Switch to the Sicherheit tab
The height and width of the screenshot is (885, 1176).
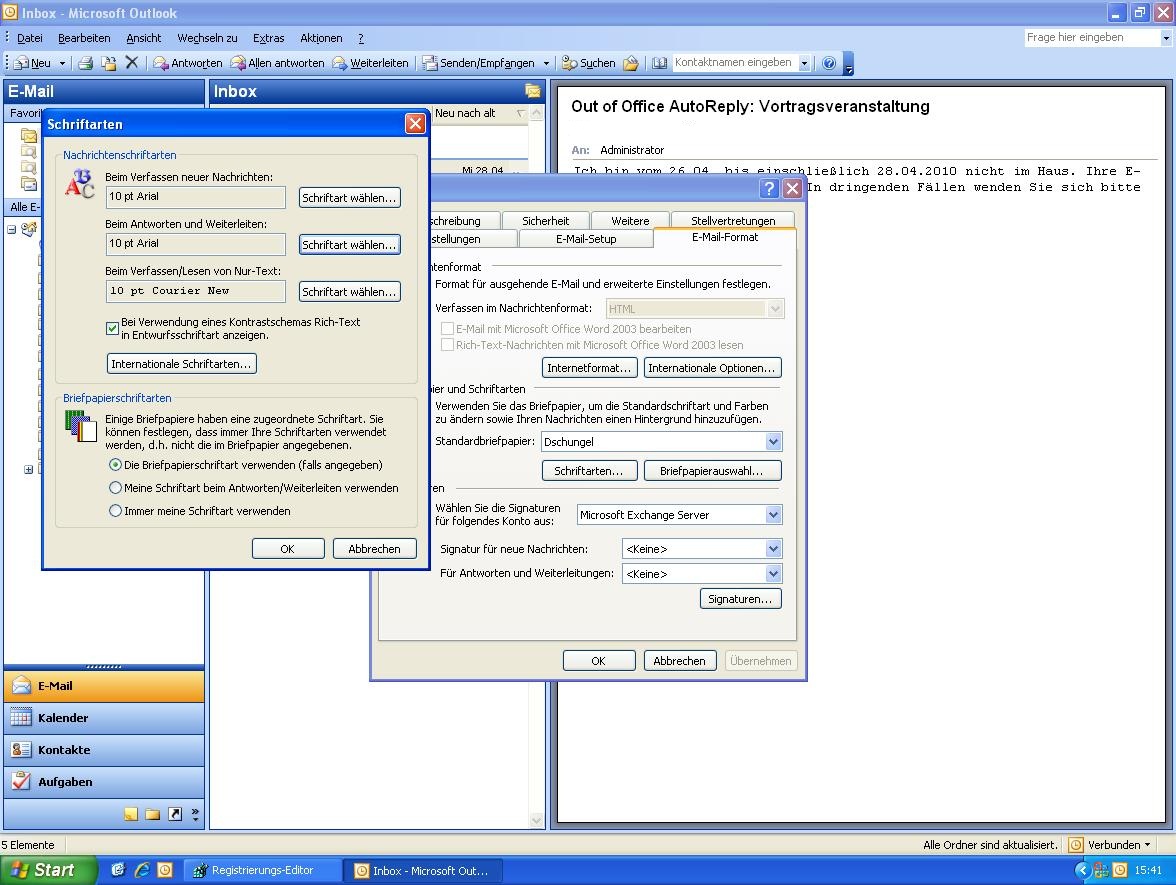pos(545,220)
